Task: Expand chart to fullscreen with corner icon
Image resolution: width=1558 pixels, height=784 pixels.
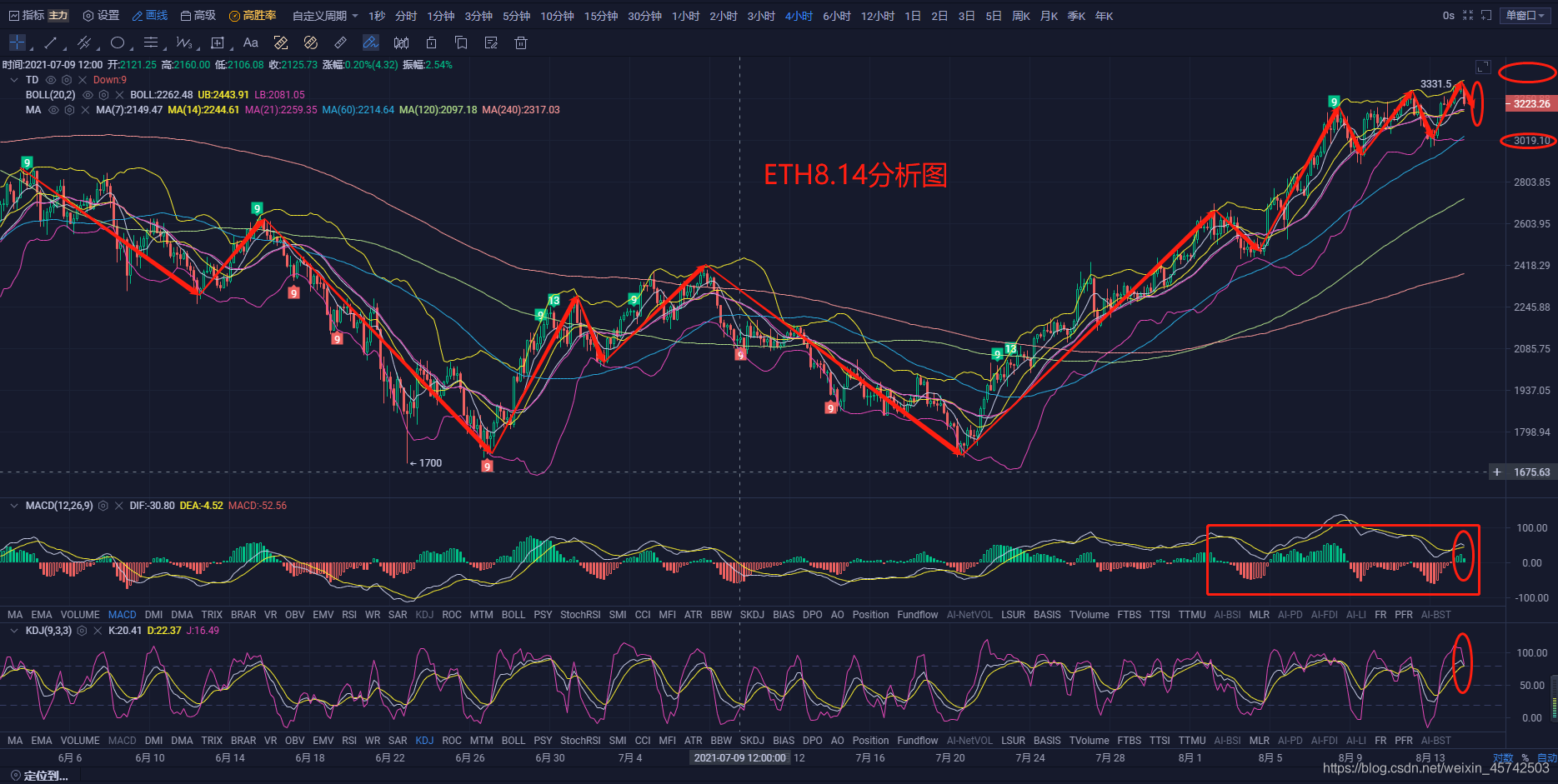Action: click(x=1483, y=67)
